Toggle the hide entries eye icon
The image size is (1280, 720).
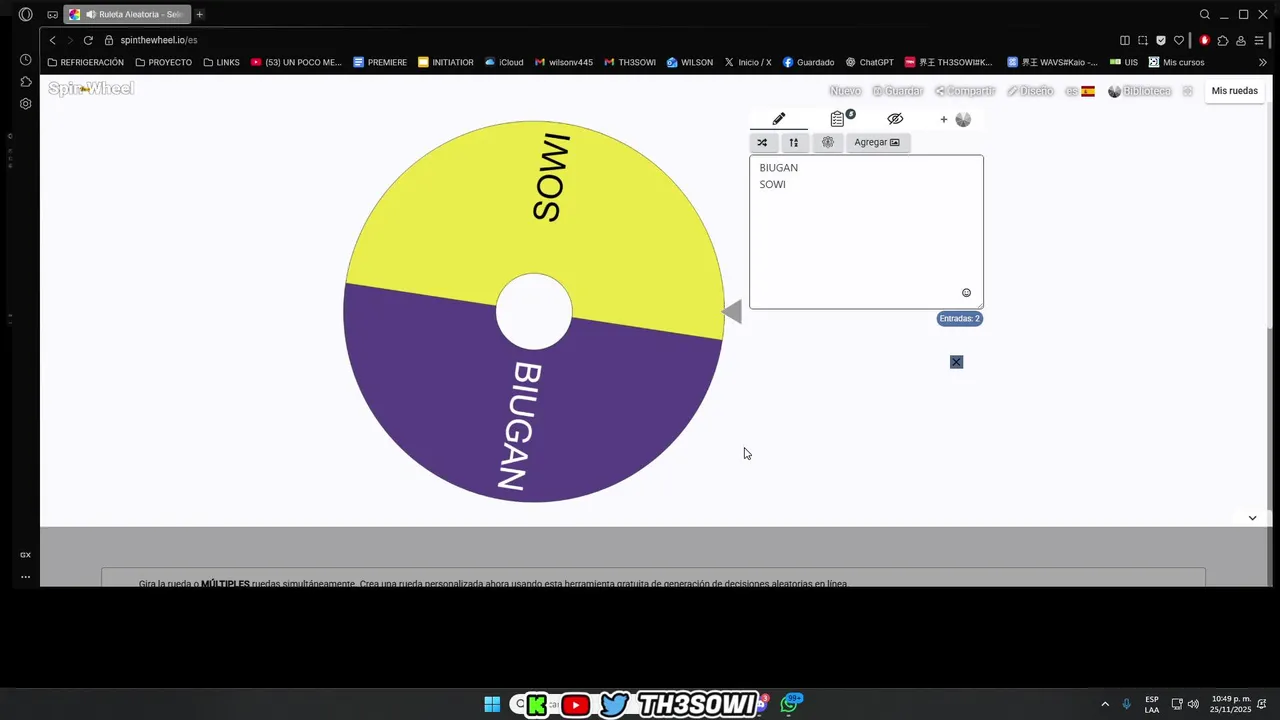(x=895, y=119)
